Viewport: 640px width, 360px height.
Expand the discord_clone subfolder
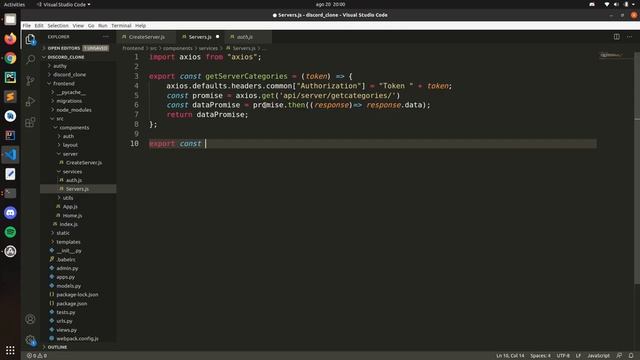click(x=69, y=75)
